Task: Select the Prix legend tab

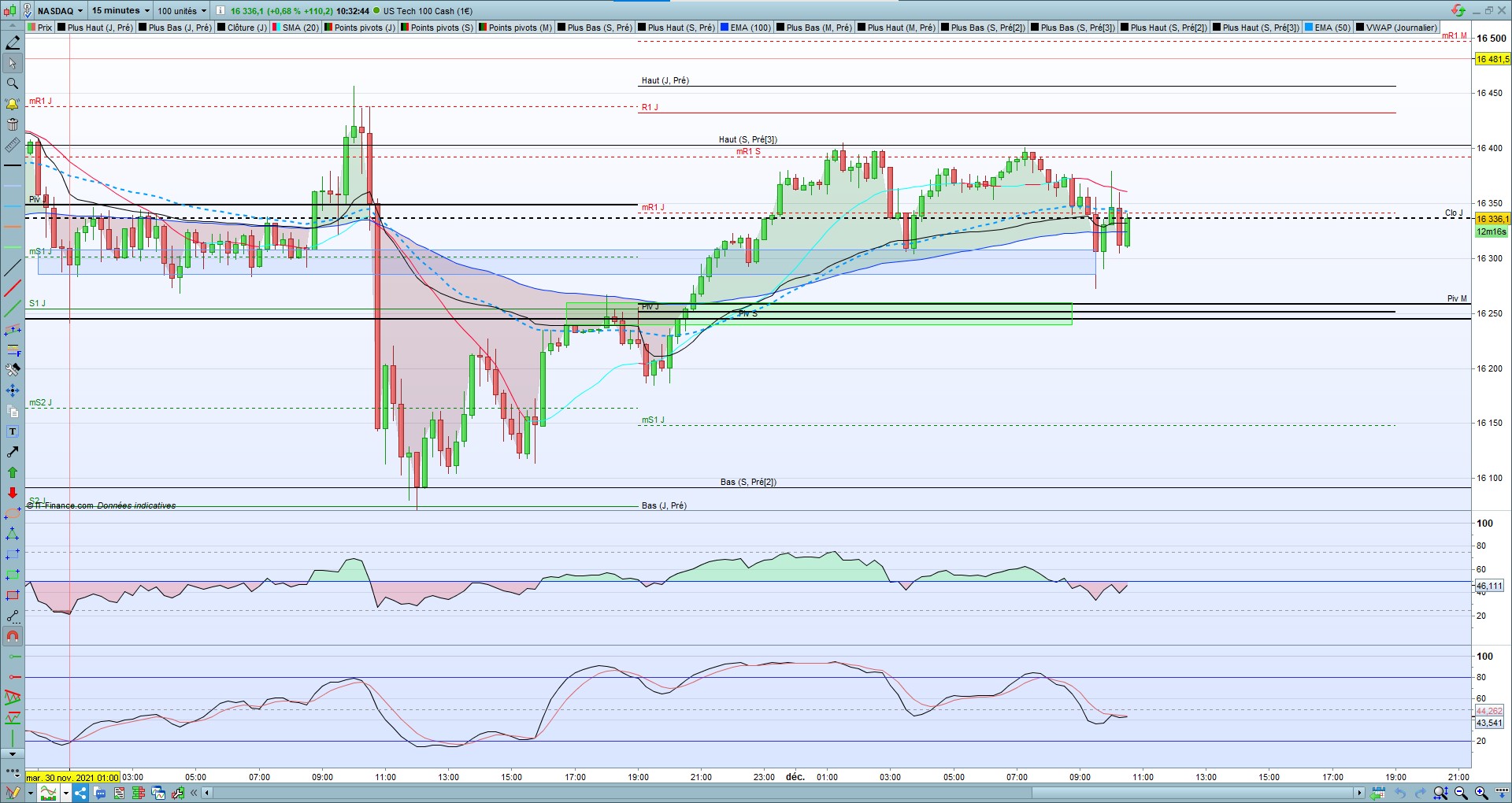Action: tap(40, 28)
